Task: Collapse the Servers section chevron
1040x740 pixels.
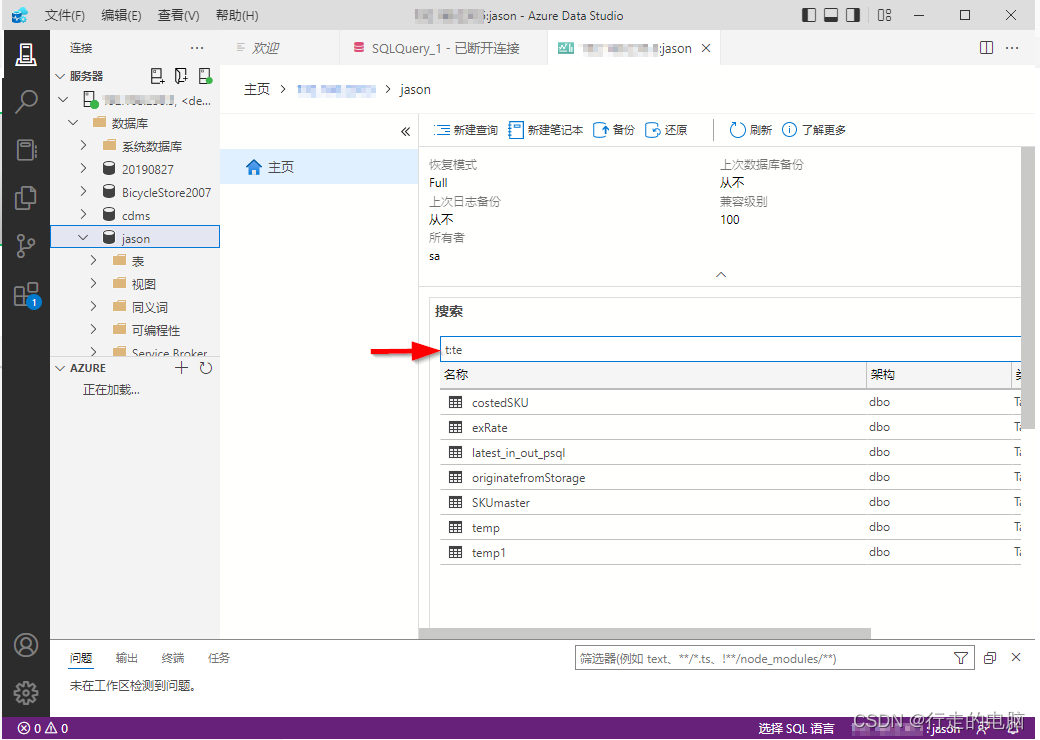Action: [60, 76]
